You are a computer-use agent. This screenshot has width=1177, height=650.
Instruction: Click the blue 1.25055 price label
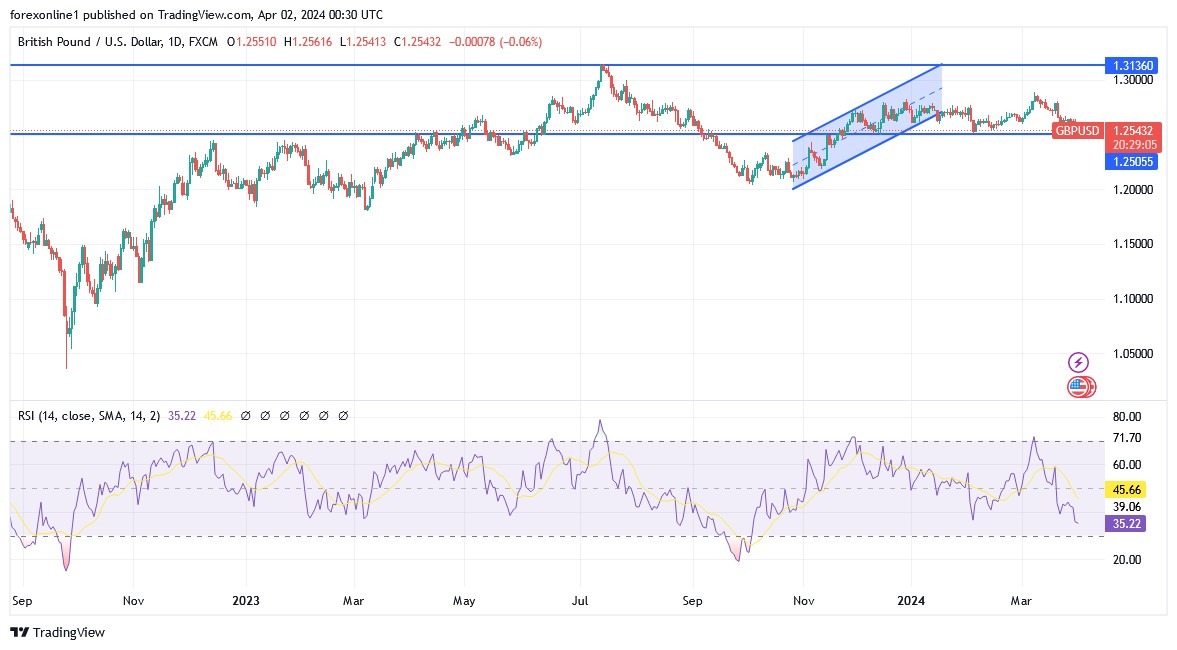1131,162
